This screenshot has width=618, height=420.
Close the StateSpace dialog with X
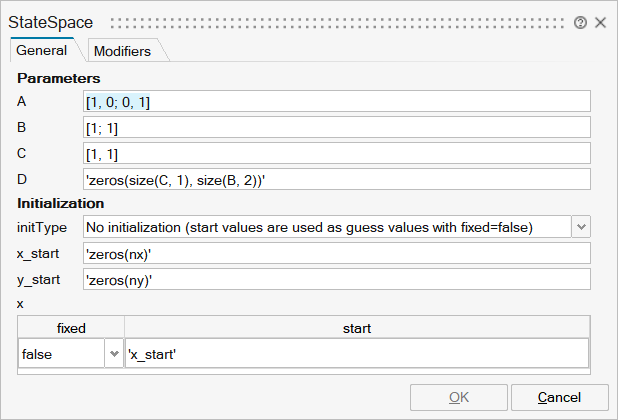pyautogui.click(x=600, y=22)
